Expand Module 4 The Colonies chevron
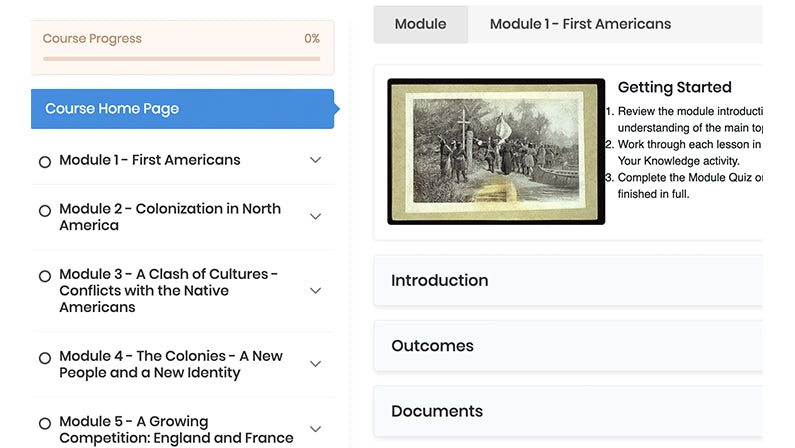 pos(316,364)
